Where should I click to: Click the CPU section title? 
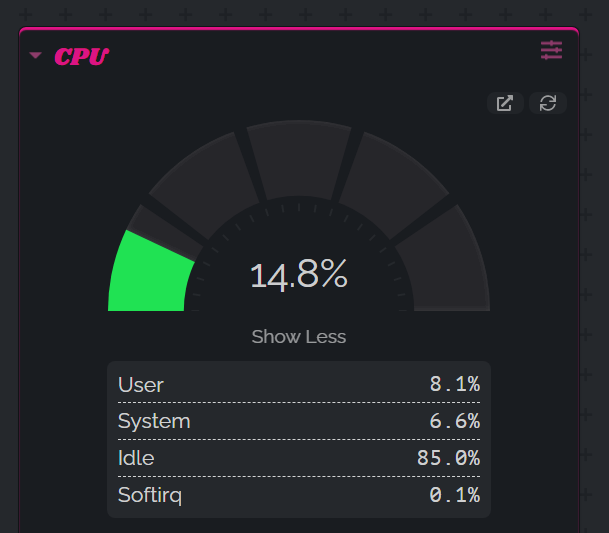click(x=82, y=56)
